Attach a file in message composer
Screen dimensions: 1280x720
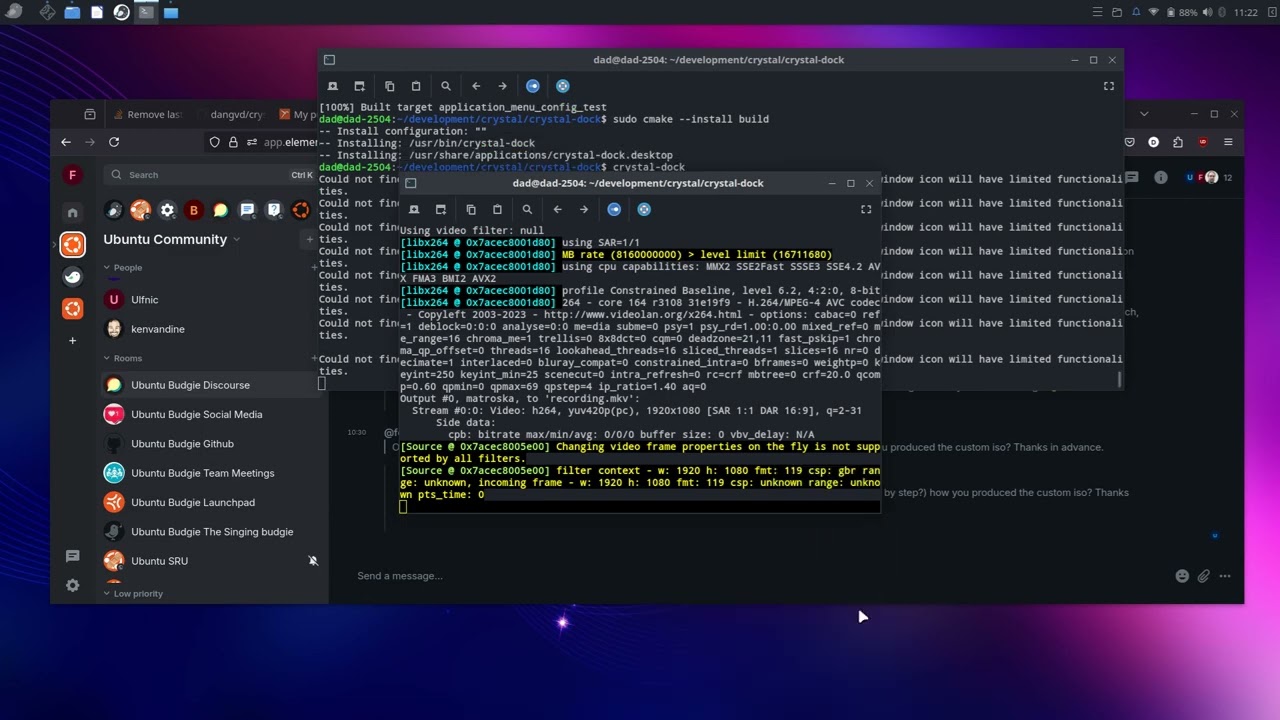point(1204,576)
